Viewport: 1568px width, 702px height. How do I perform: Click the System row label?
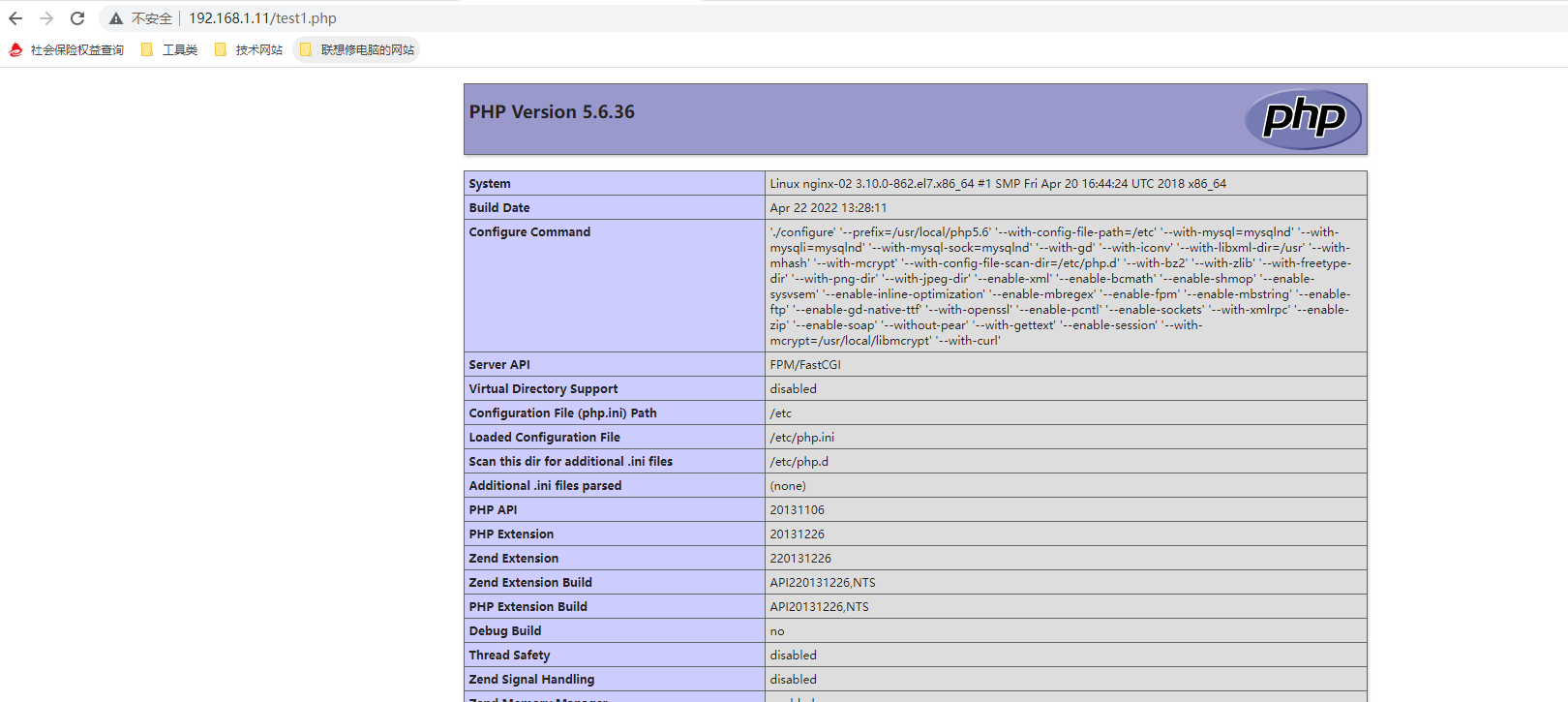[490, 184]
